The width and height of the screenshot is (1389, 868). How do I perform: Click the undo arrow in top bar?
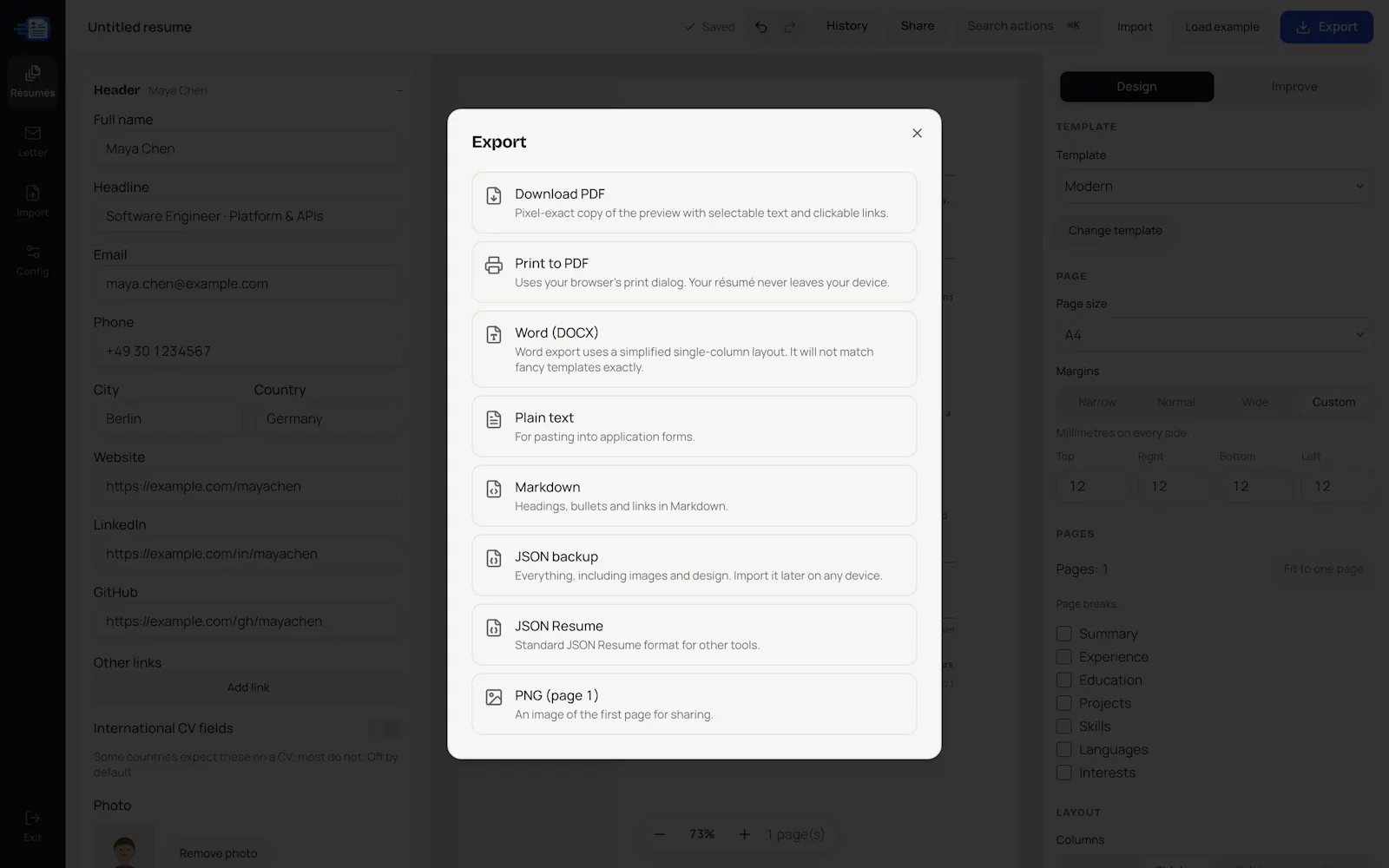coord(761,27)
